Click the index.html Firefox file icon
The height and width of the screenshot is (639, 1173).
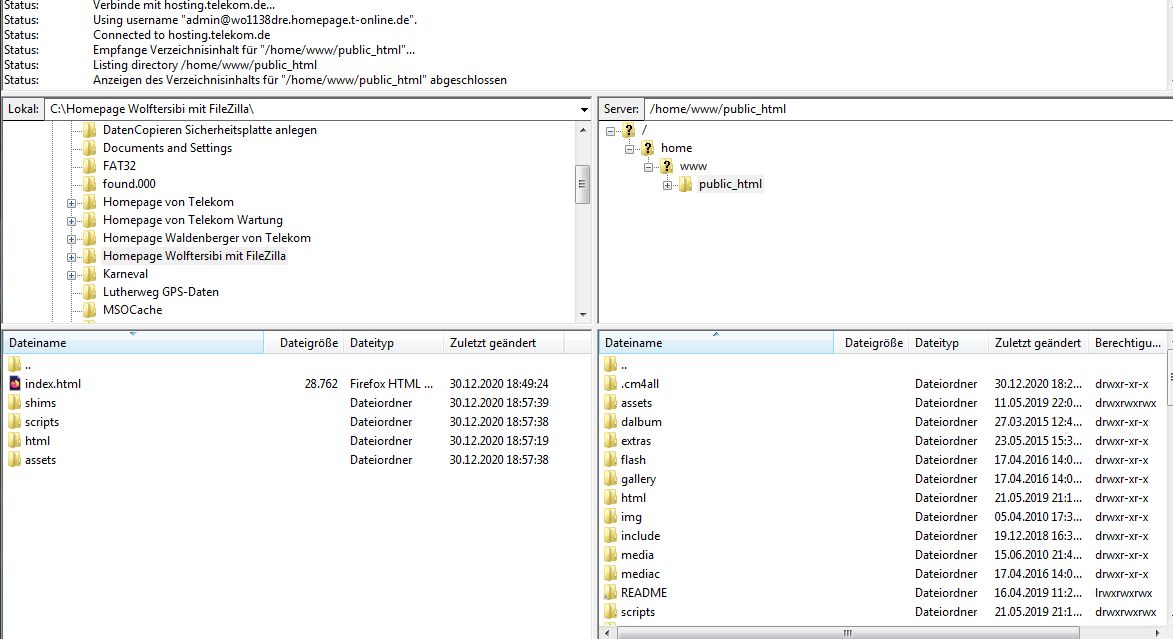point(14,384)
